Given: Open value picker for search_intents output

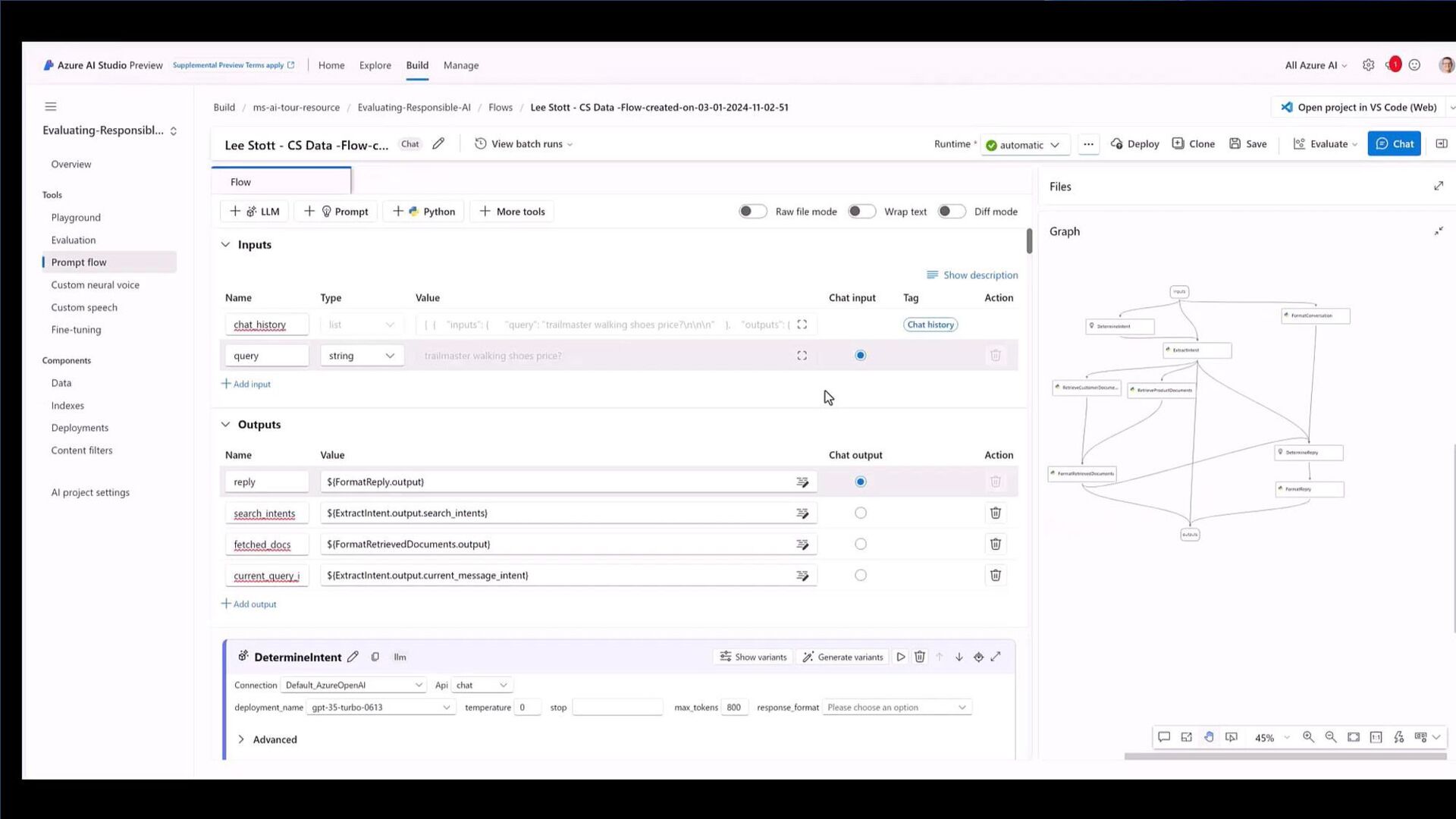Looking at the screenshot, I should [x=802, y=513].
